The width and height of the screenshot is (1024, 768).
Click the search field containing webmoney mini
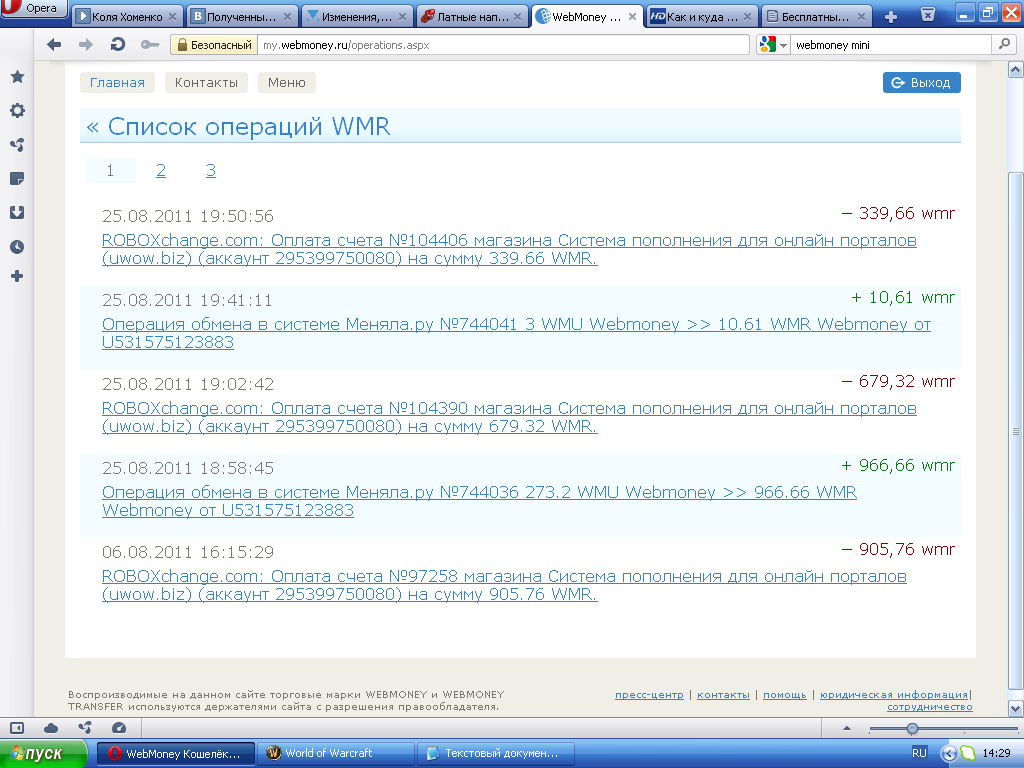pos(891,44)
